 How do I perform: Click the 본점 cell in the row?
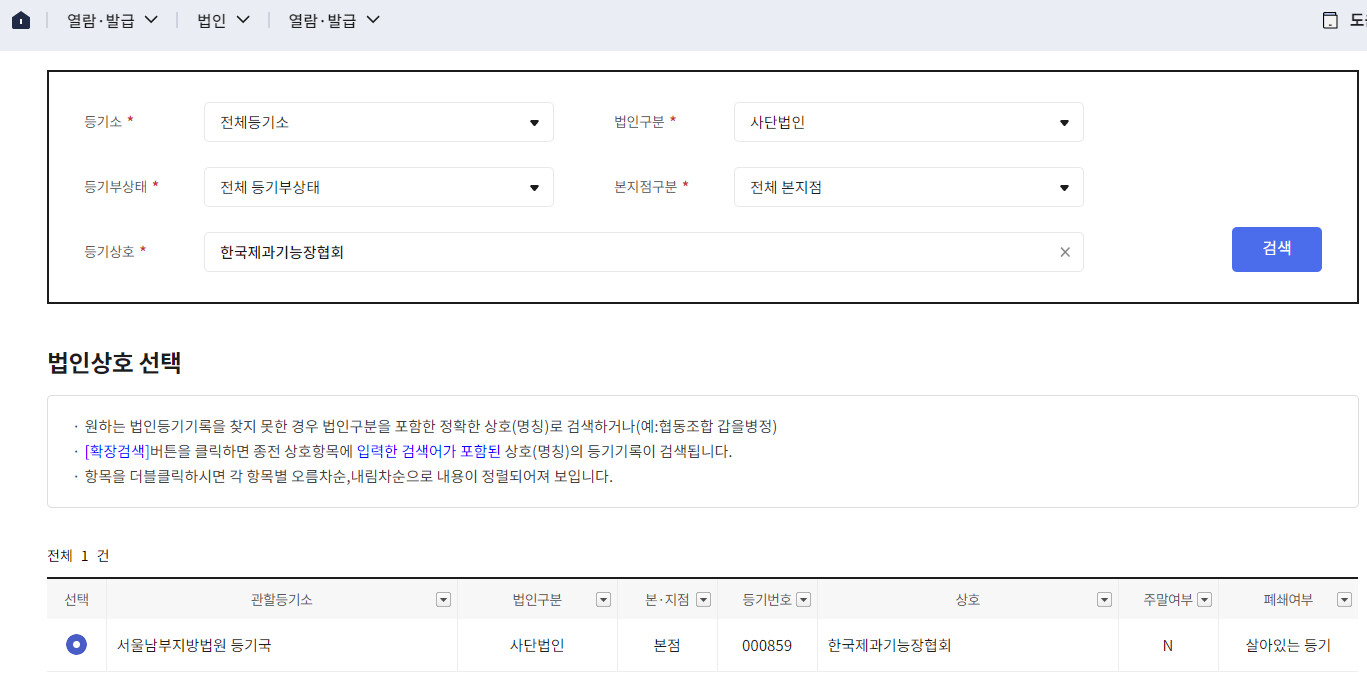[x=667, y=646]
